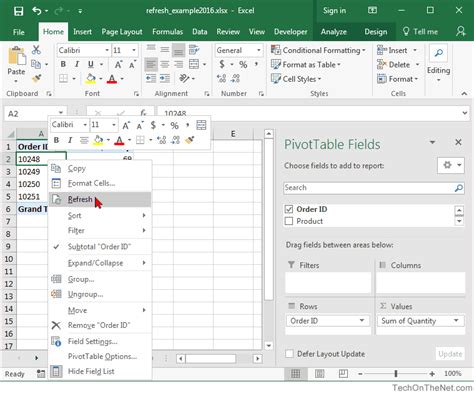
Task: Open the General number format dropdown
Action: click(x=258, y=50)
